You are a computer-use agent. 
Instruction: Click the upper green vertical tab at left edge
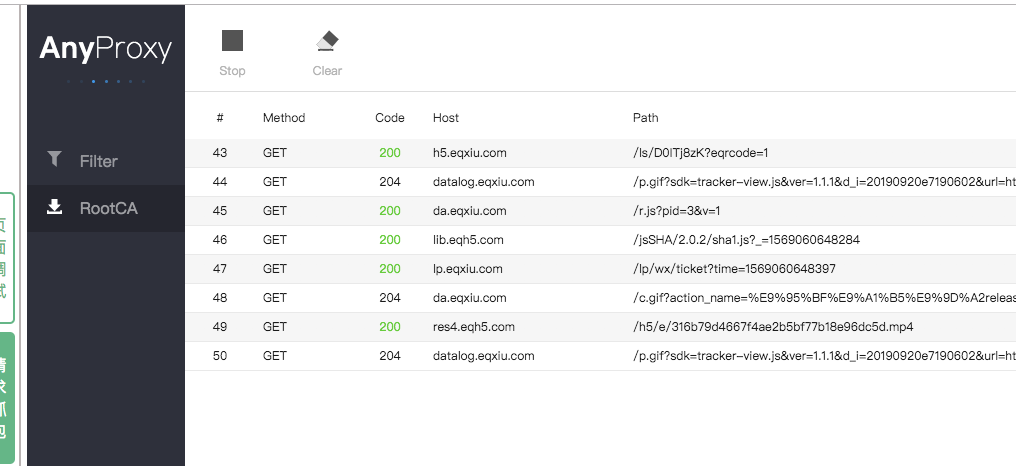click(7, 258)
